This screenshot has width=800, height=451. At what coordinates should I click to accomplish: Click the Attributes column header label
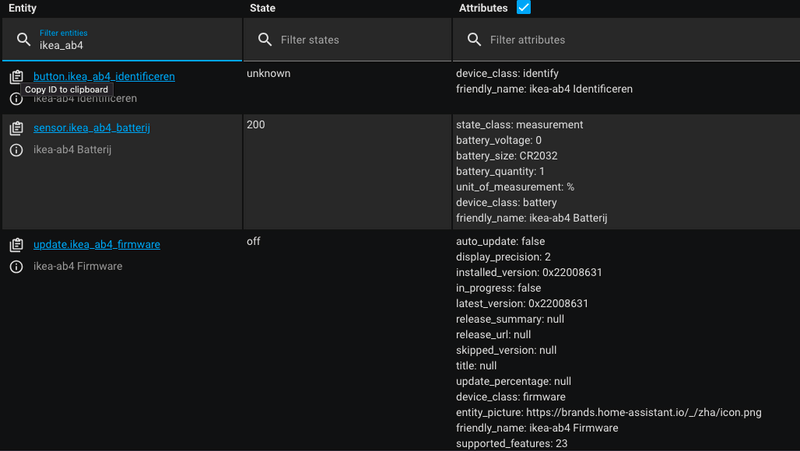pos(483,8)
